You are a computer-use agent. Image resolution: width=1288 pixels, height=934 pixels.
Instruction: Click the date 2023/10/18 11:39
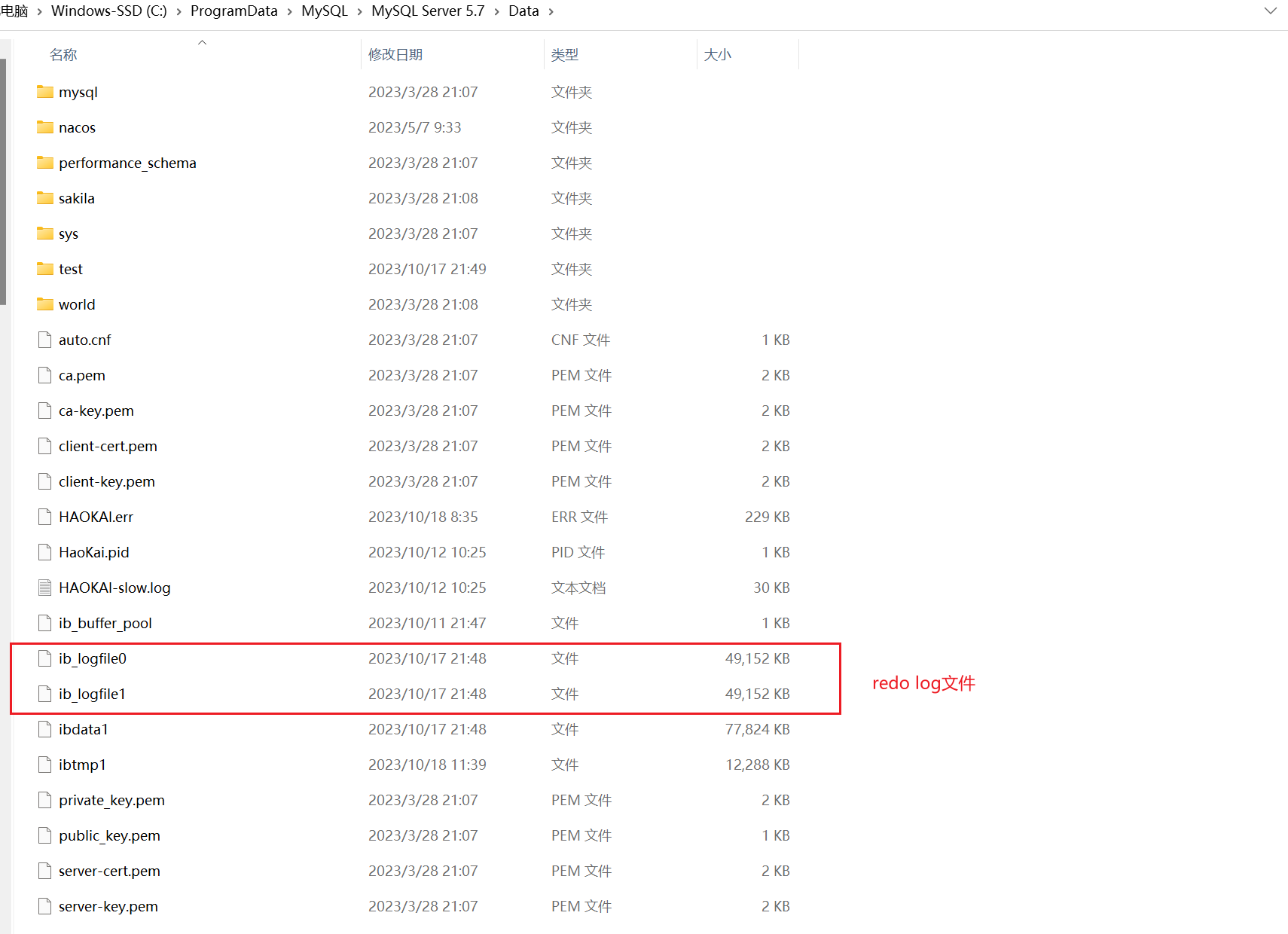(427, 765)
